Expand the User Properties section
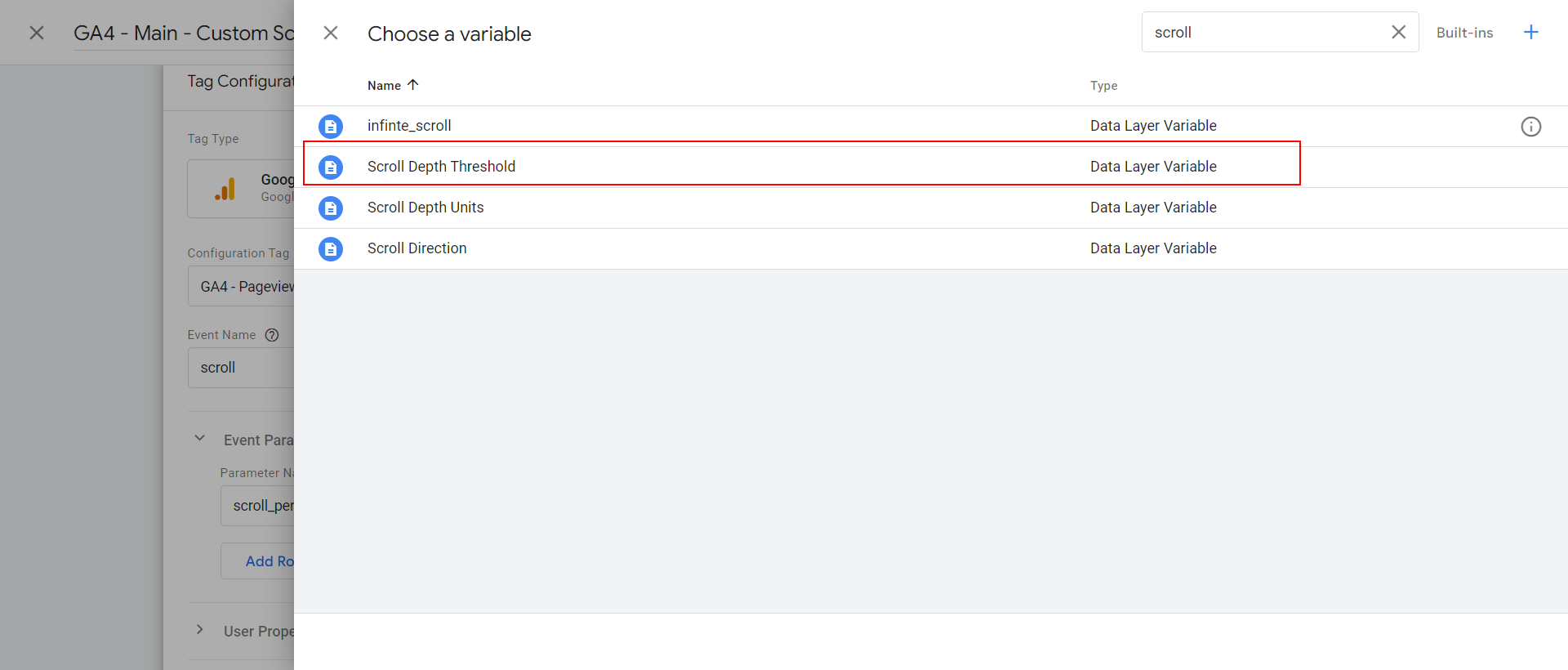Viewport: 1568px width, 670px height. pyautogui.click(x=199, y=630)
